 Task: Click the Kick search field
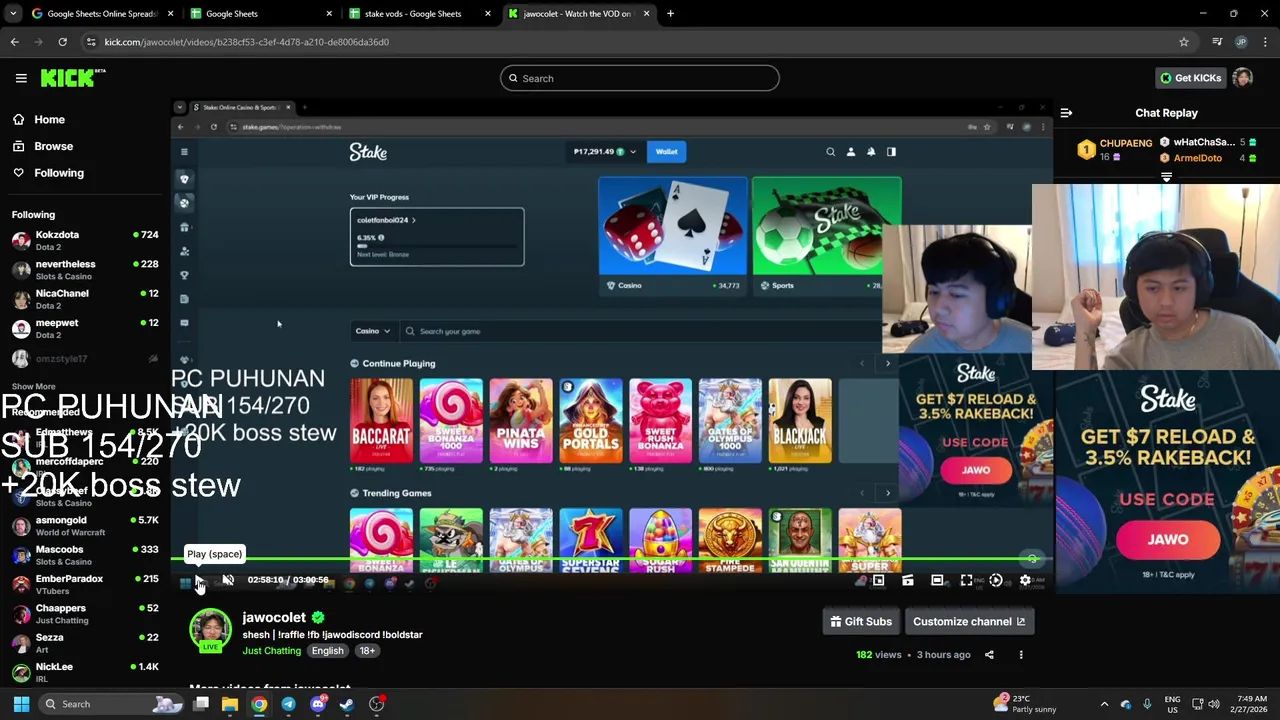640,78
